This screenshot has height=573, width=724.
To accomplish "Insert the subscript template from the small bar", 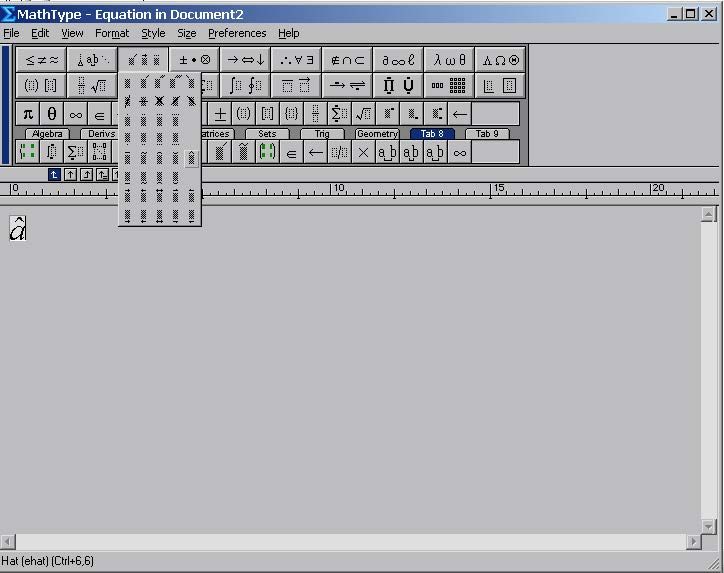I will coord(412,114).
